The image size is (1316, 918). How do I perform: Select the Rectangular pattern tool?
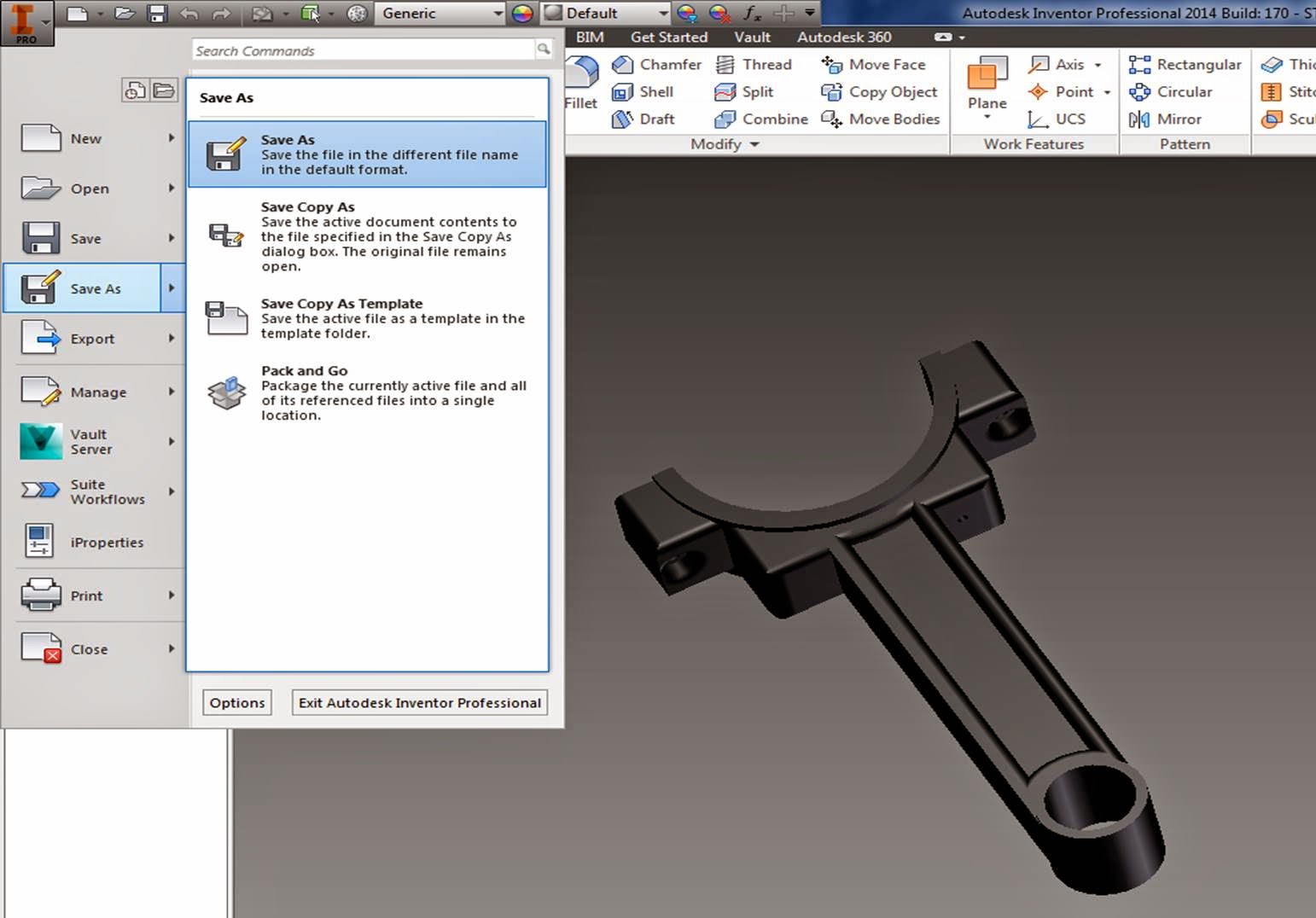click(x=1185, y=64)
